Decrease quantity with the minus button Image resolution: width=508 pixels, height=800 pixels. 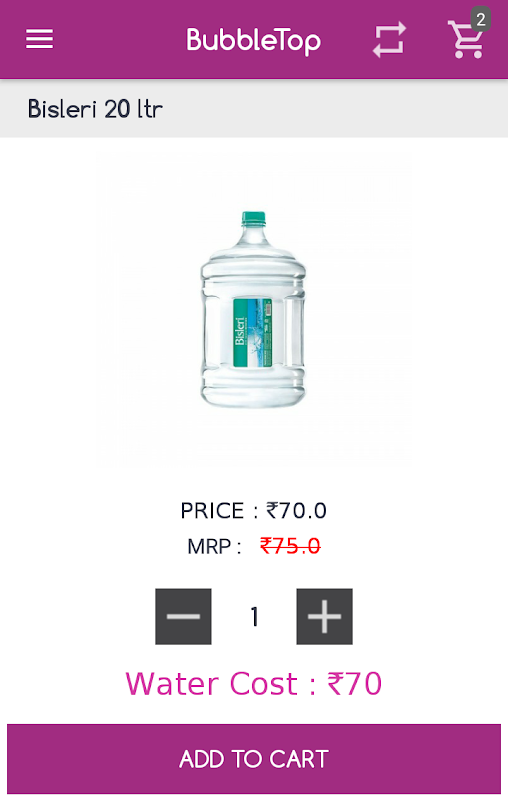point(183,616)
